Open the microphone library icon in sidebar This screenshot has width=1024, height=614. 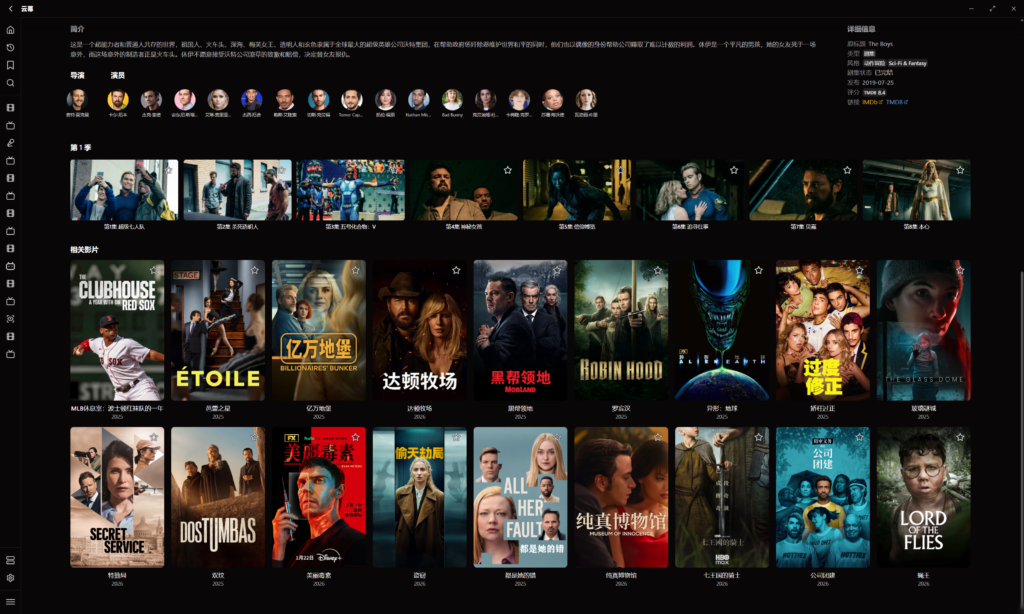[x=10, y=143]
